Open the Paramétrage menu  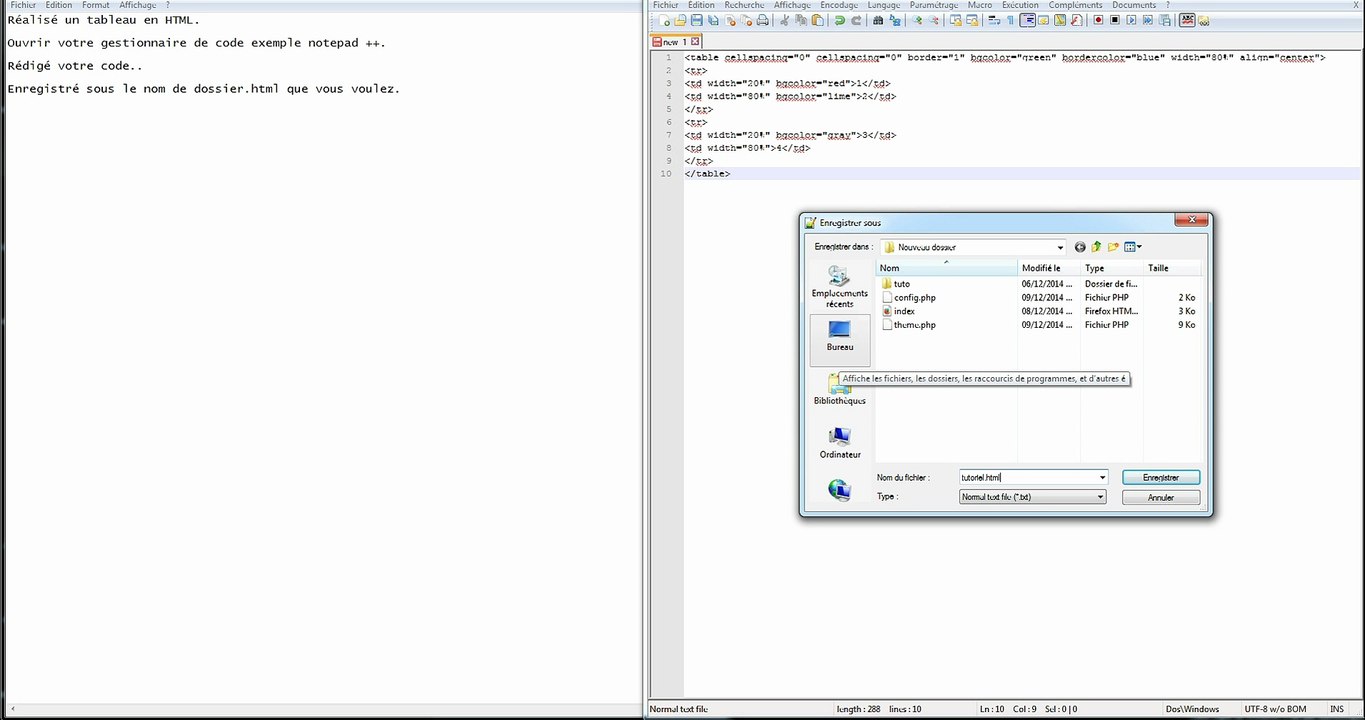[x=934, y=5]
